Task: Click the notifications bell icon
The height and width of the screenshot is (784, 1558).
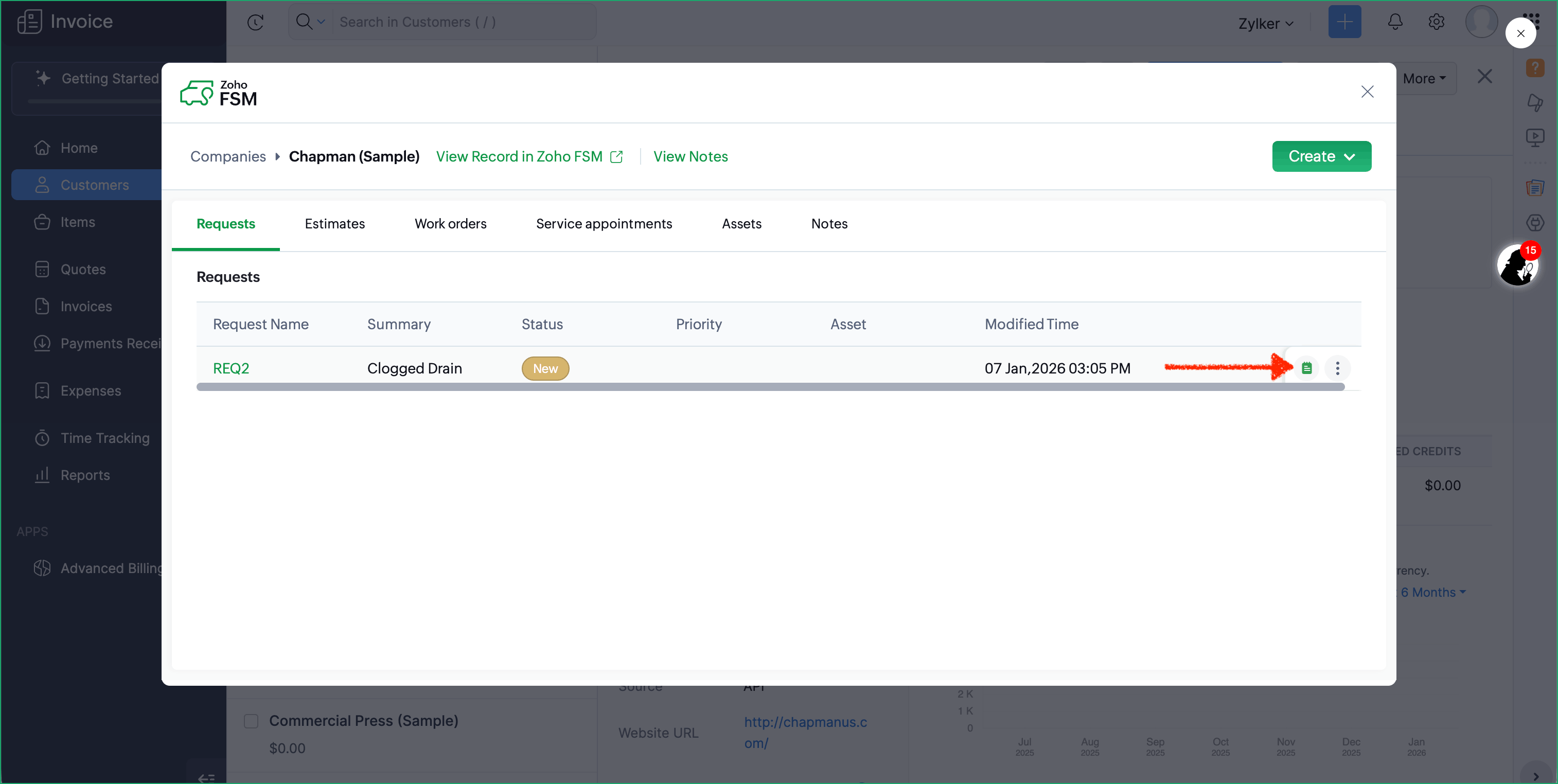Action: point(1395,22)
